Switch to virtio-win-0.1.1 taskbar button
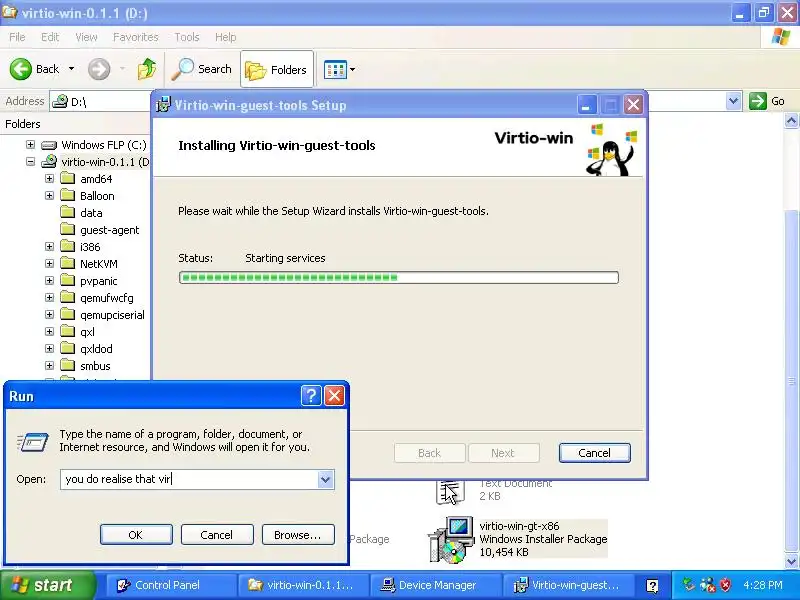800x600 pixels. click(304, 585)
